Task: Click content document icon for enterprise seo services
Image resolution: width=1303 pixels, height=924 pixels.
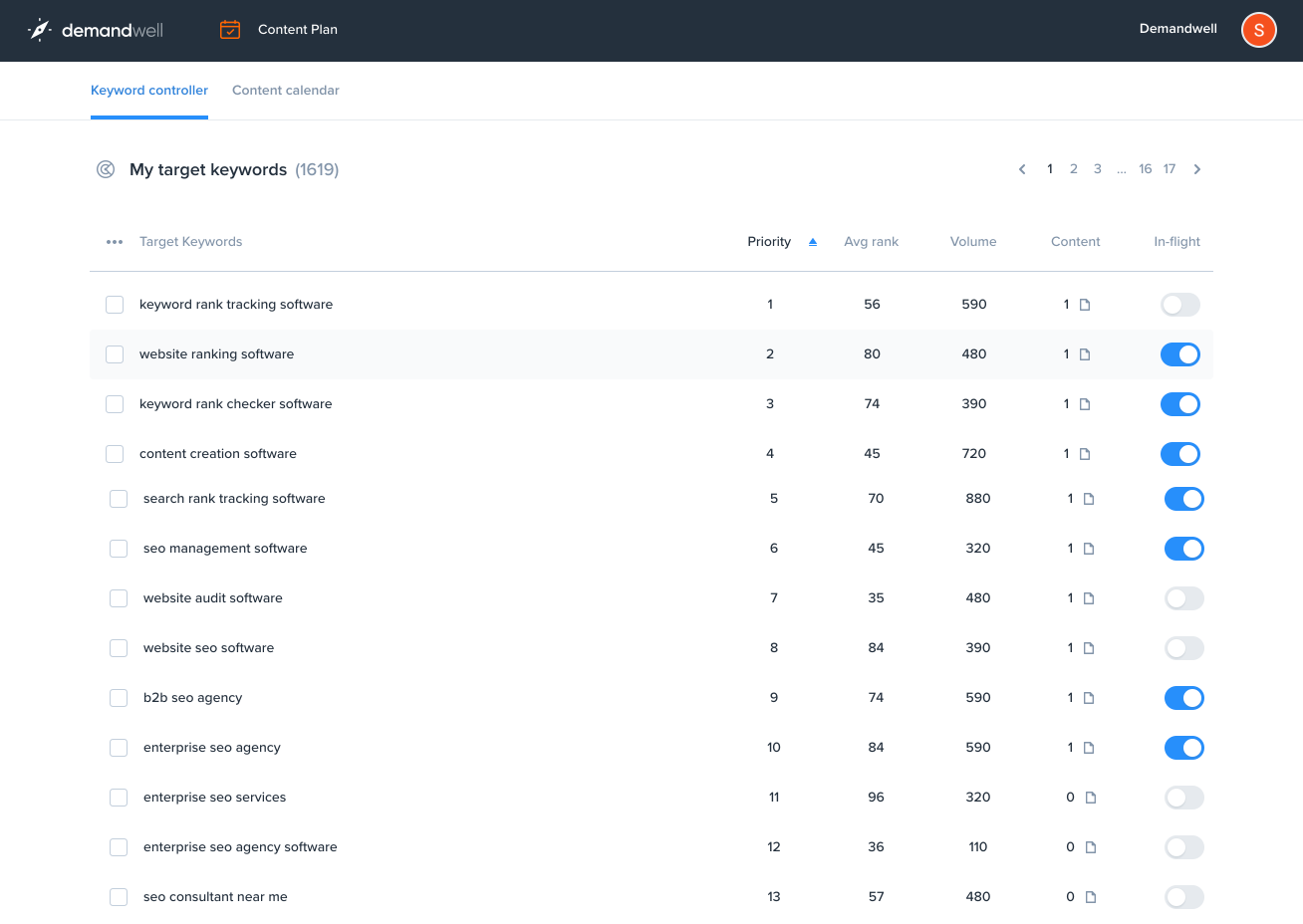Action: 1091,798
